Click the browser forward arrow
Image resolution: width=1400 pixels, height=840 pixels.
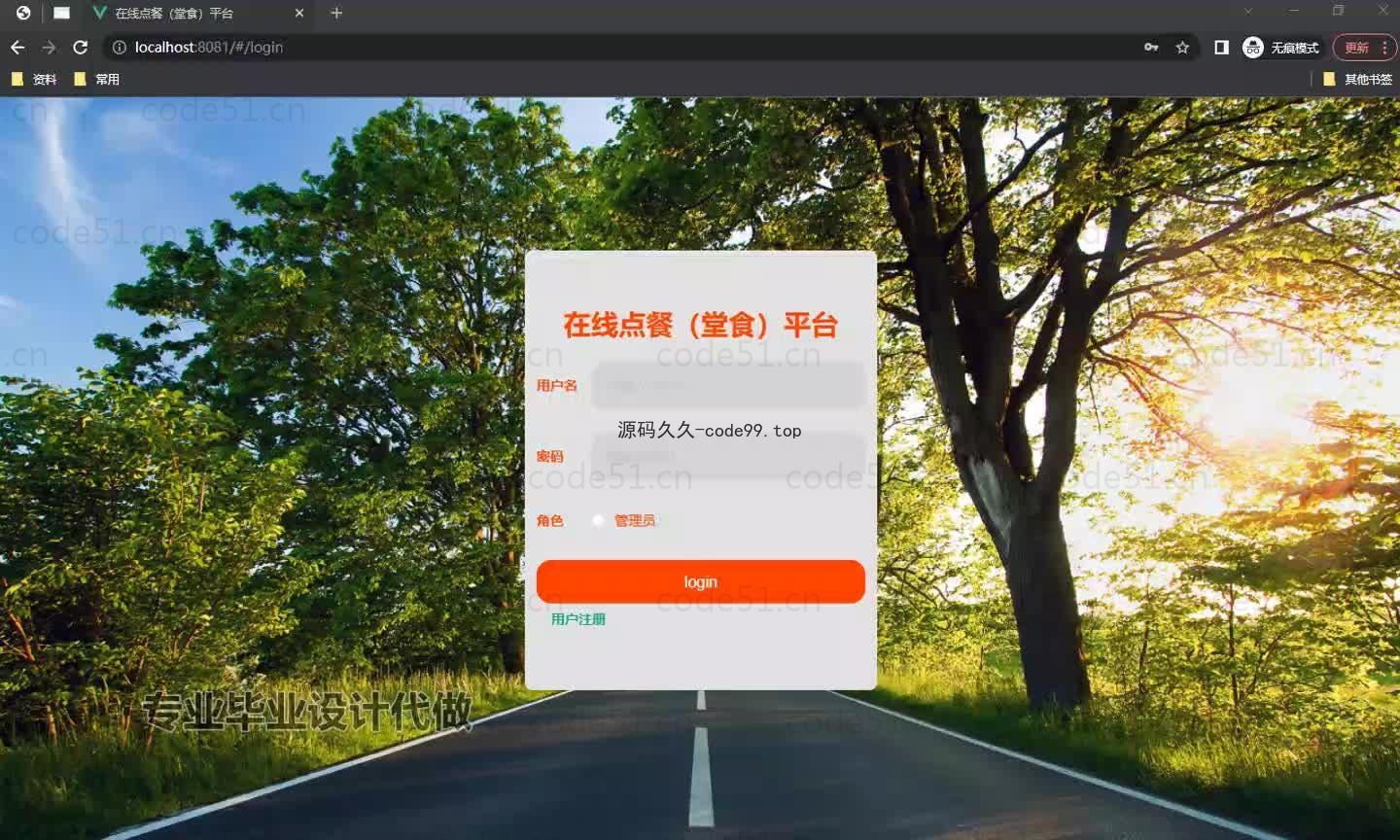pos(49,47)
